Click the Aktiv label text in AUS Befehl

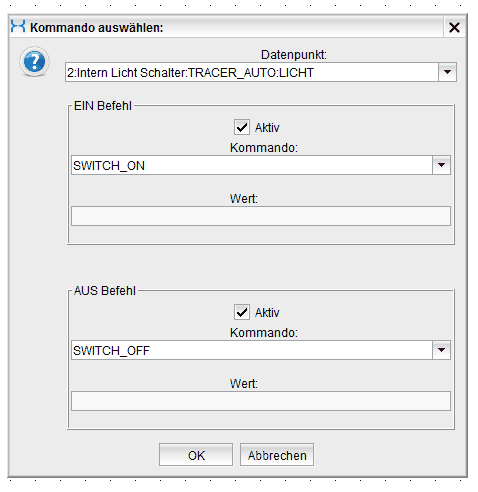coord(267,313)
